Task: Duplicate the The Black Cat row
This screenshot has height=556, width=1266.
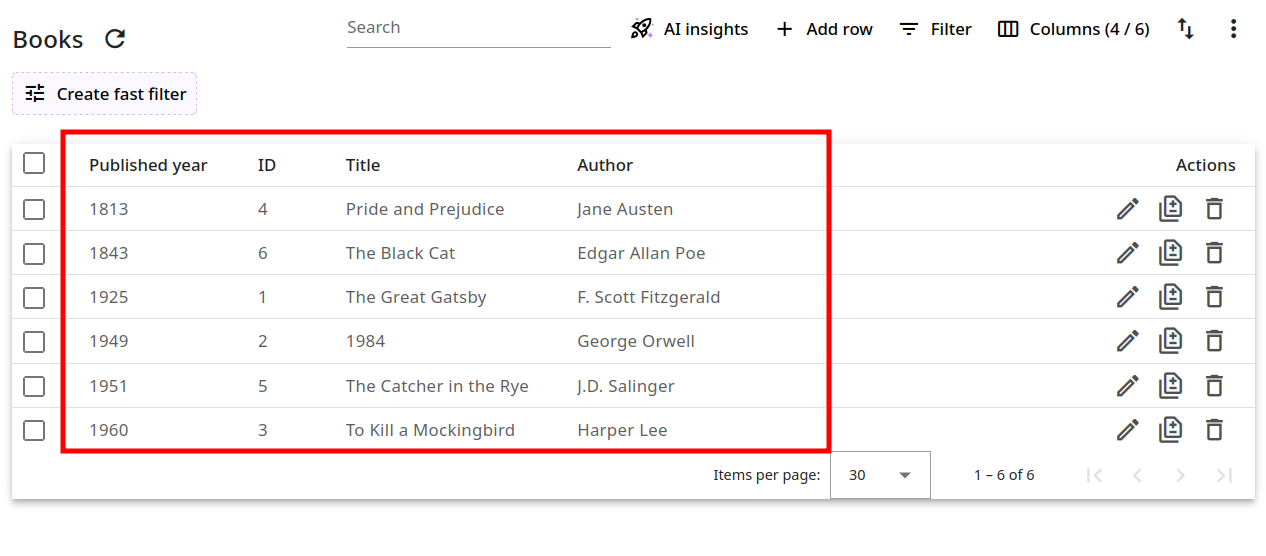Action: coord(1170,253)
